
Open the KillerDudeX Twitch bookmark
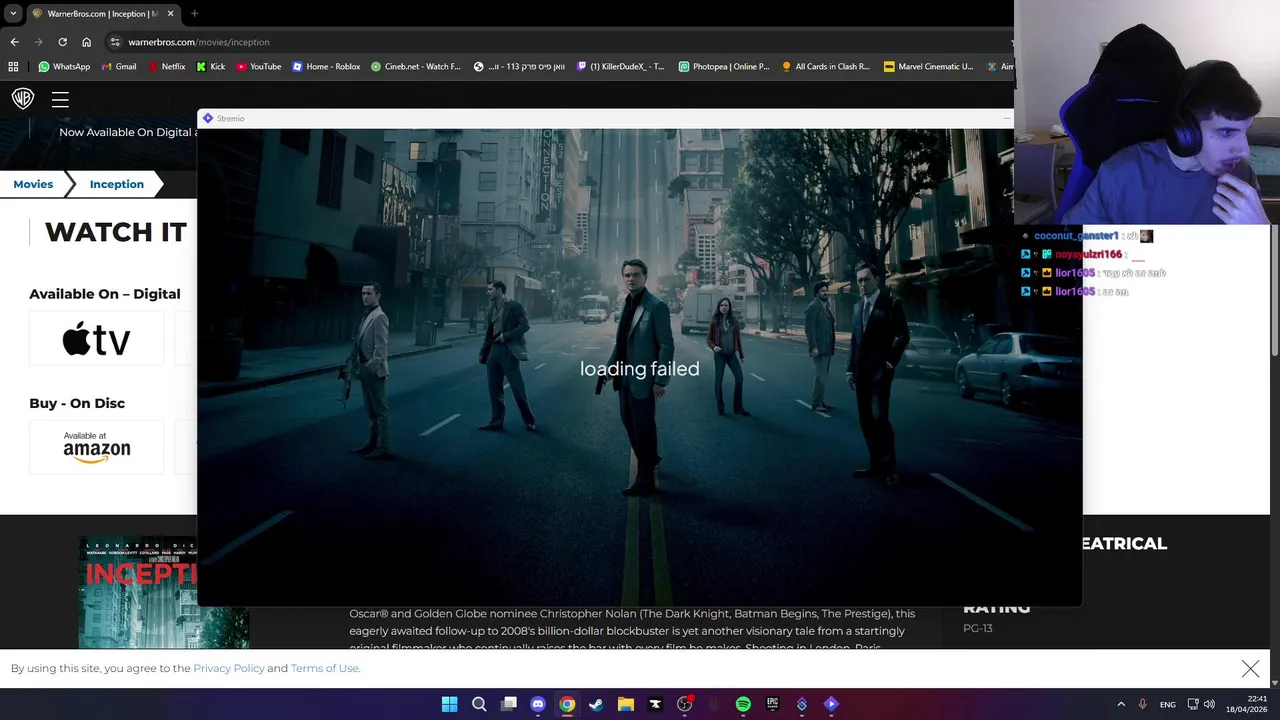tap(620, 67)
